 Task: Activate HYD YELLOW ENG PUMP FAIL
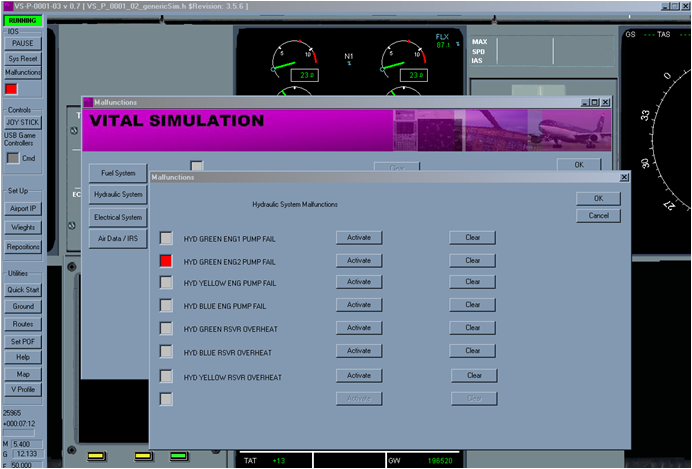pos(359,281)
